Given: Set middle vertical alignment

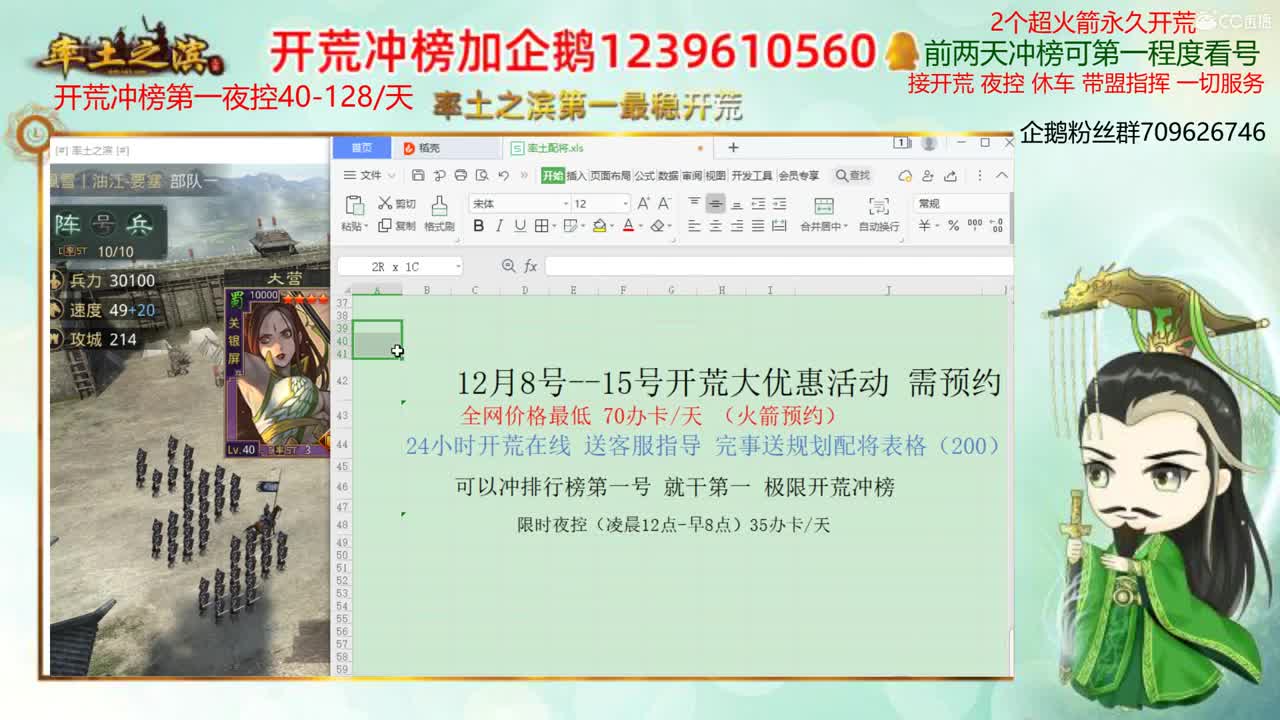Looking at the screenshot, I should pos(715,203).
